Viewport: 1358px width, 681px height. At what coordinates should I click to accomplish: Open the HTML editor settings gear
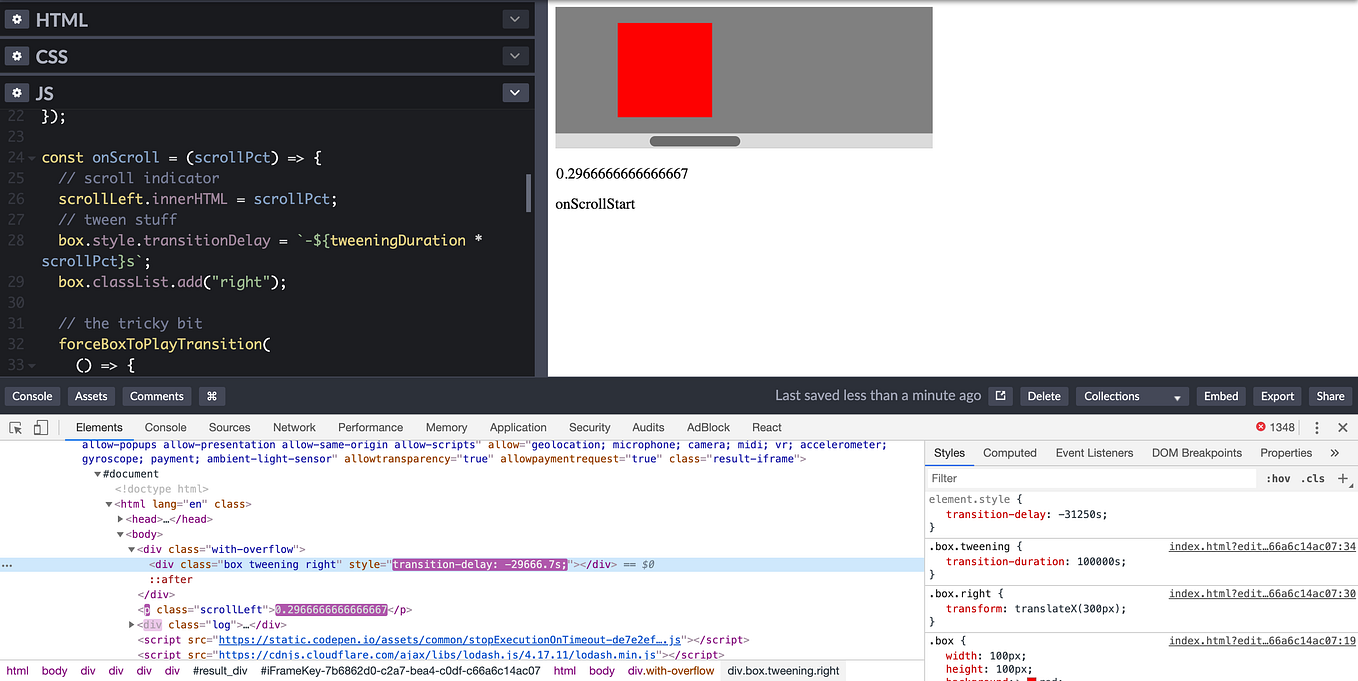[16, 19]
